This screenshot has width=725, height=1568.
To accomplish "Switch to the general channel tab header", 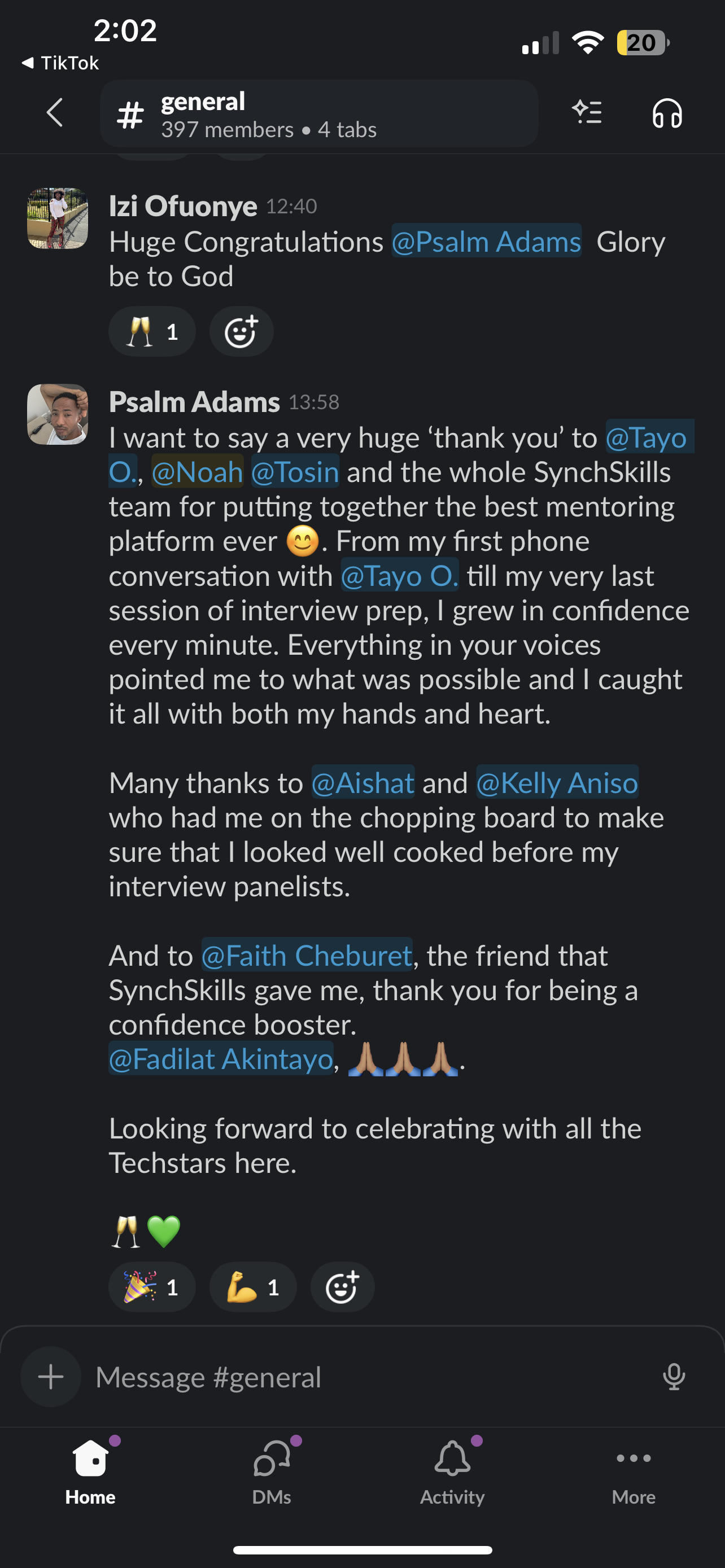I will click(318, 113).
